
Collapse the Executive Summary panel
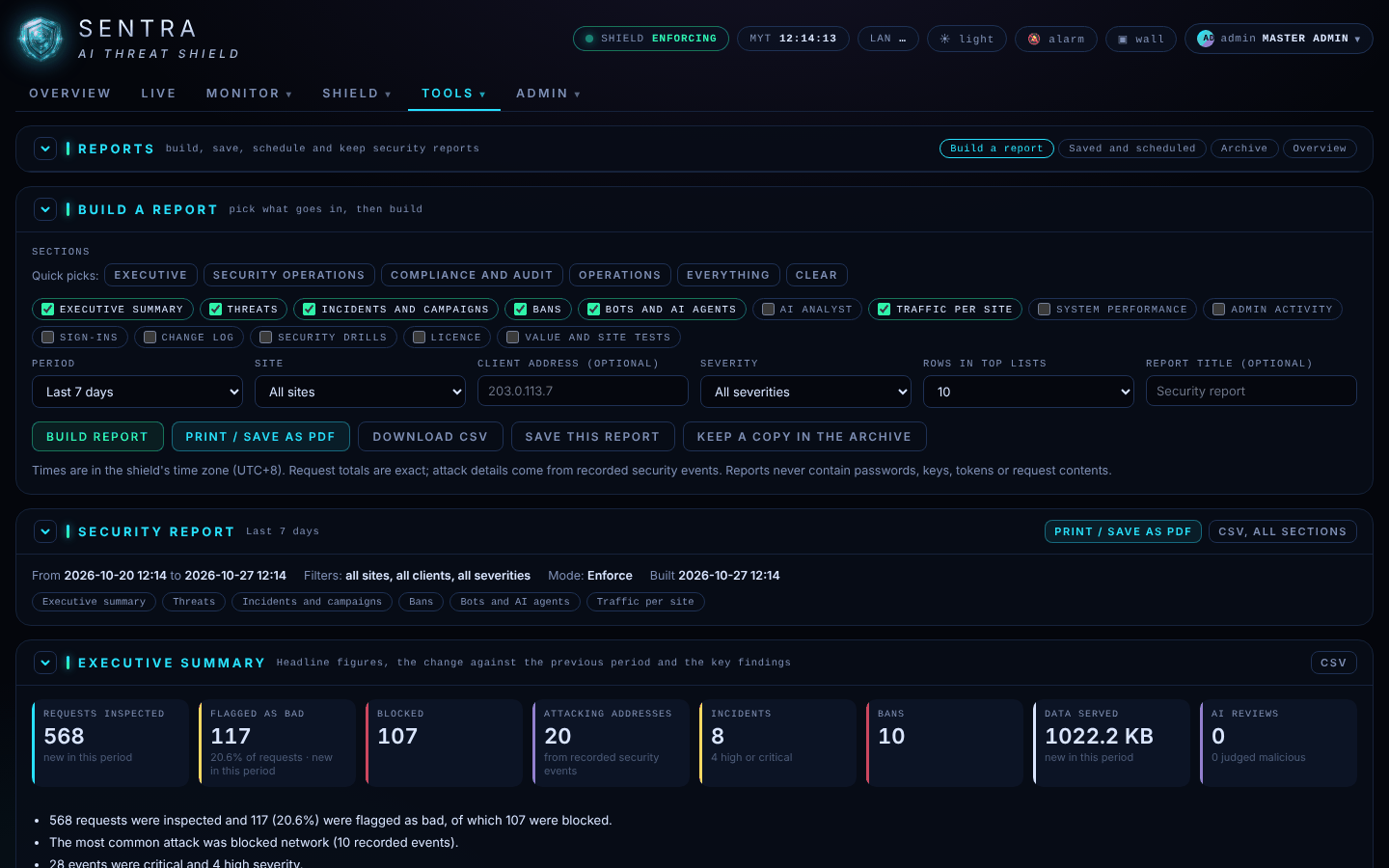tap(45, 663)
